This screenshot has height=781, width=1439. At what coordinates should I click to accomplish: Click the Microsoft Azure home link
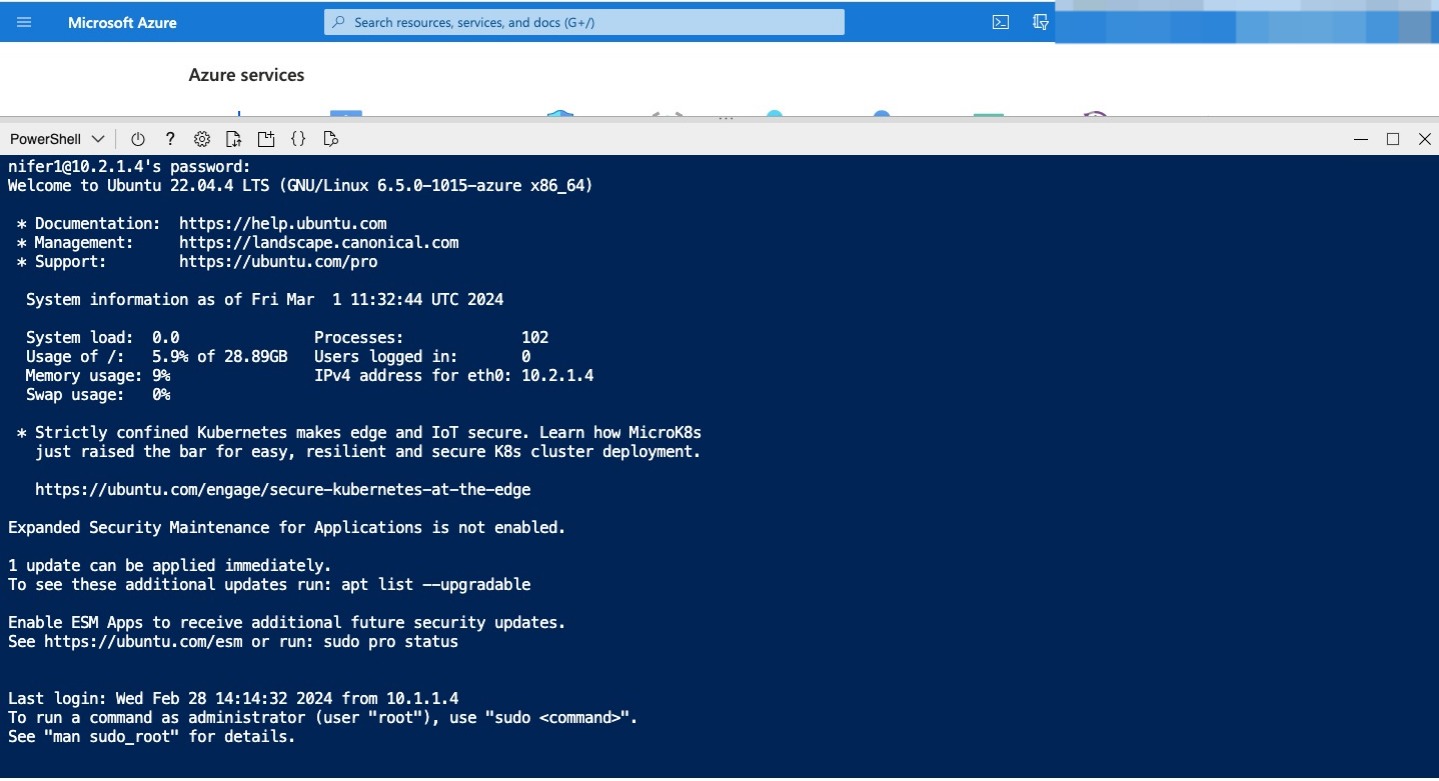[122, 22]
